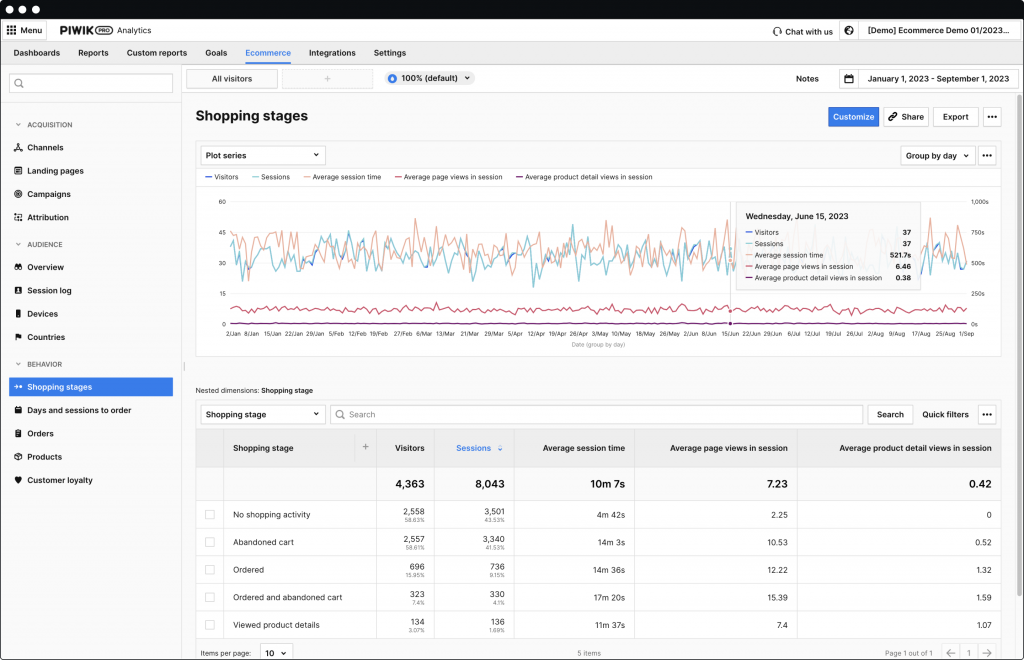Open the Goals tab
The width and height of the screenshot is (1024, 660).
[216, 53]
